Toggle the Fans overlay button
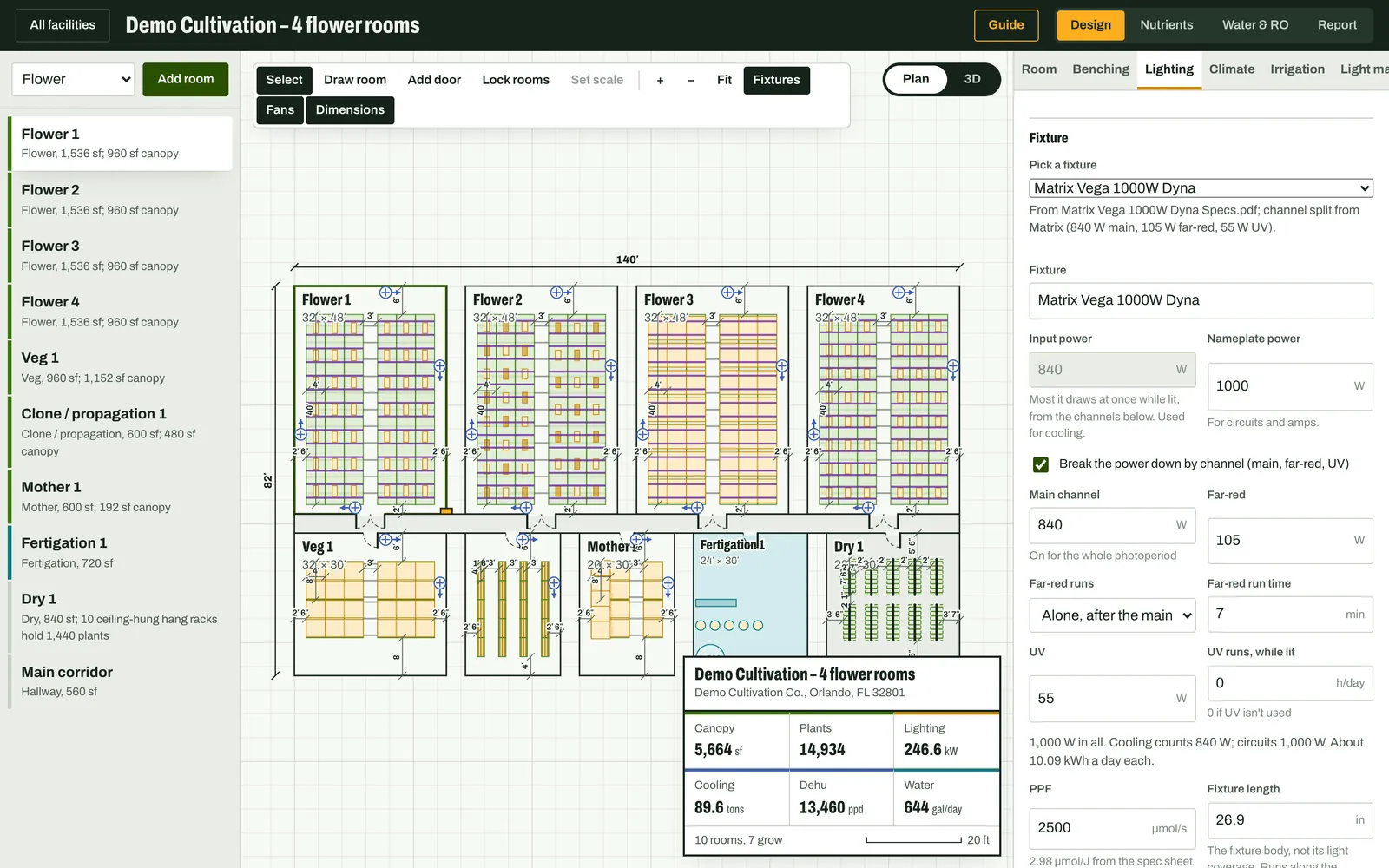The height and width of the screenshot is (868, 1389). [x=280, y=110]
